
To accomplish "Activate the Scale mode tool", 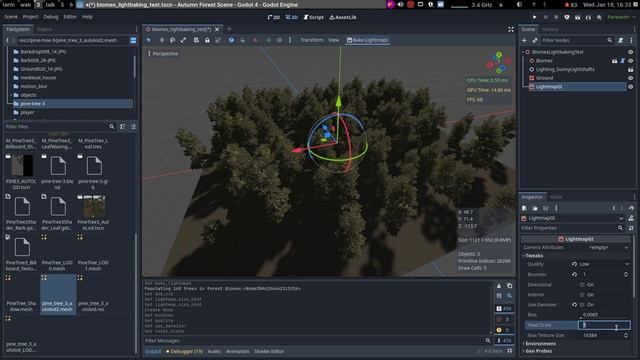I will (183, 40).
